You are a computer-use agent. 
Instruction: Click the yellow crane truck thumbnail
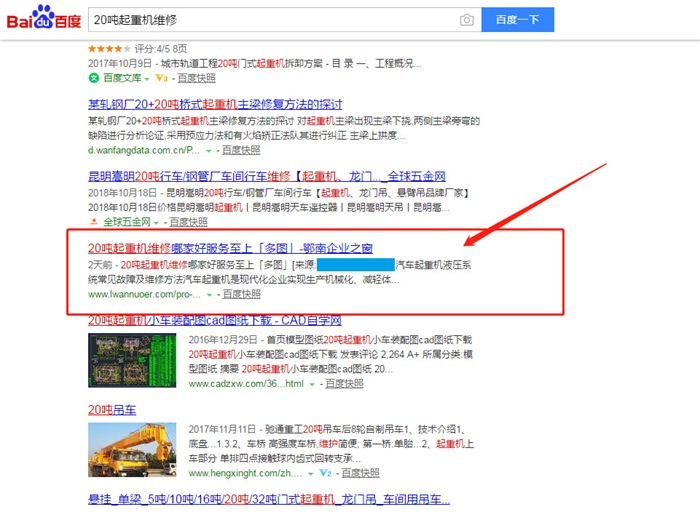tap(132, 450)
